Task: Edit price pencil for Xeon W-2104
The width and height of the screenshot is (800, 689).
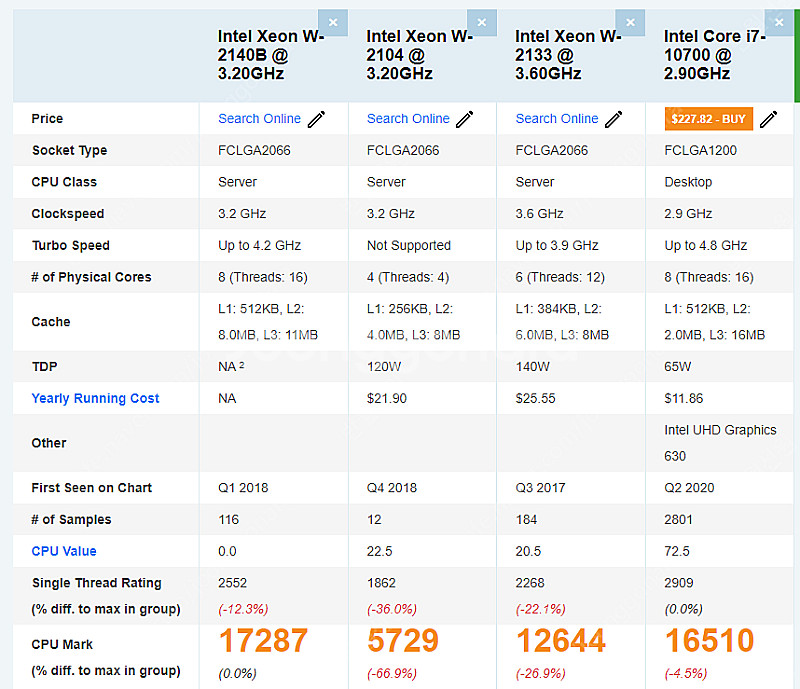Action: 465,119
